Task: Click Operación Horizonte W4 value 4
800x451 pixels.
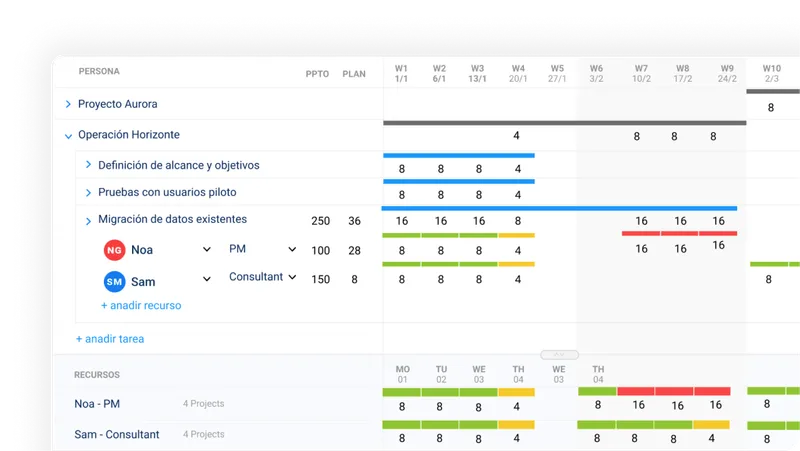Action: tap(516, 136)
